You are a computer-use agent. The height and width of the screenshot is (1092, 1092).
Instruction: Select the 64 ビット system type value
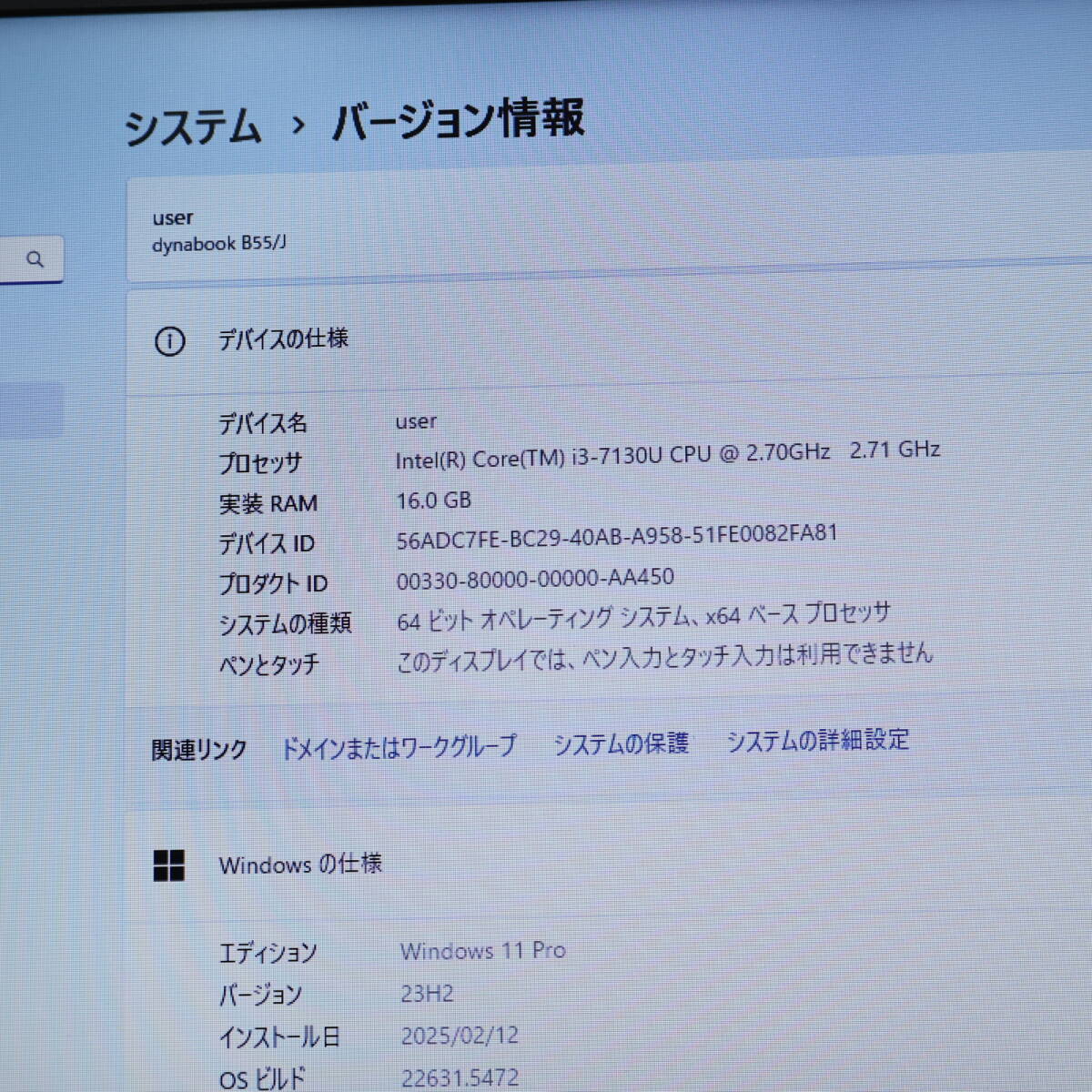(x=643, y=618)
